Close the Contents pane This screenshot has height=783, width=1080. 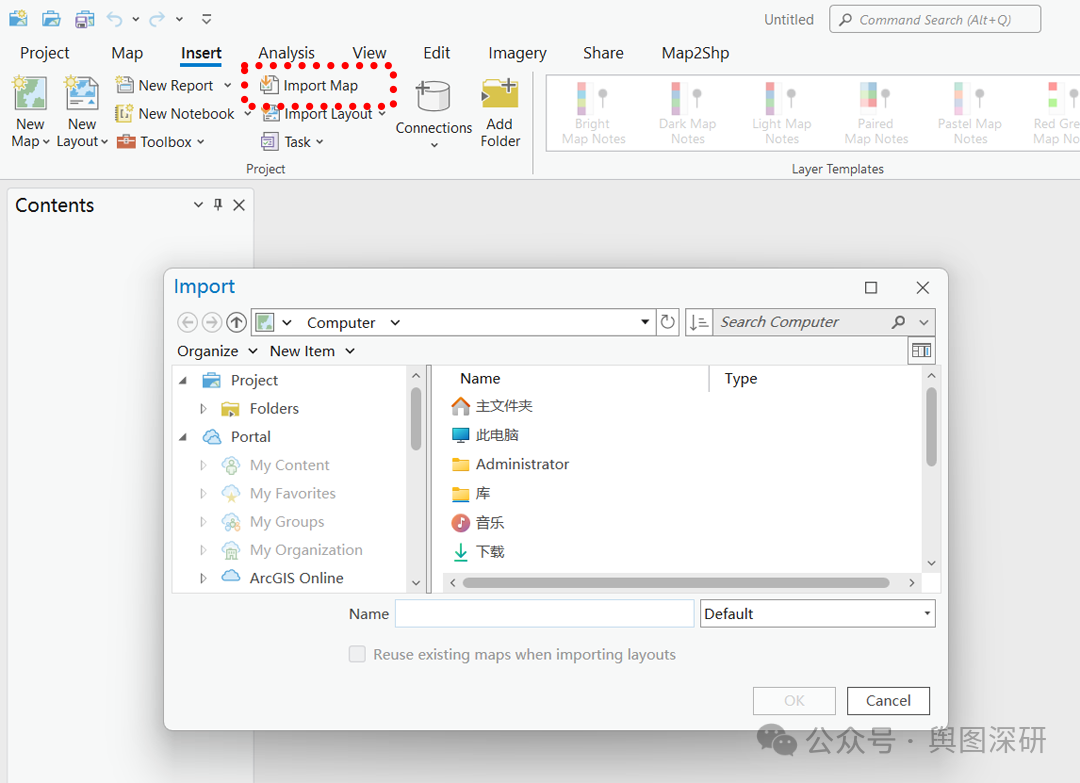pyautogui.click(x=239, y=205)
